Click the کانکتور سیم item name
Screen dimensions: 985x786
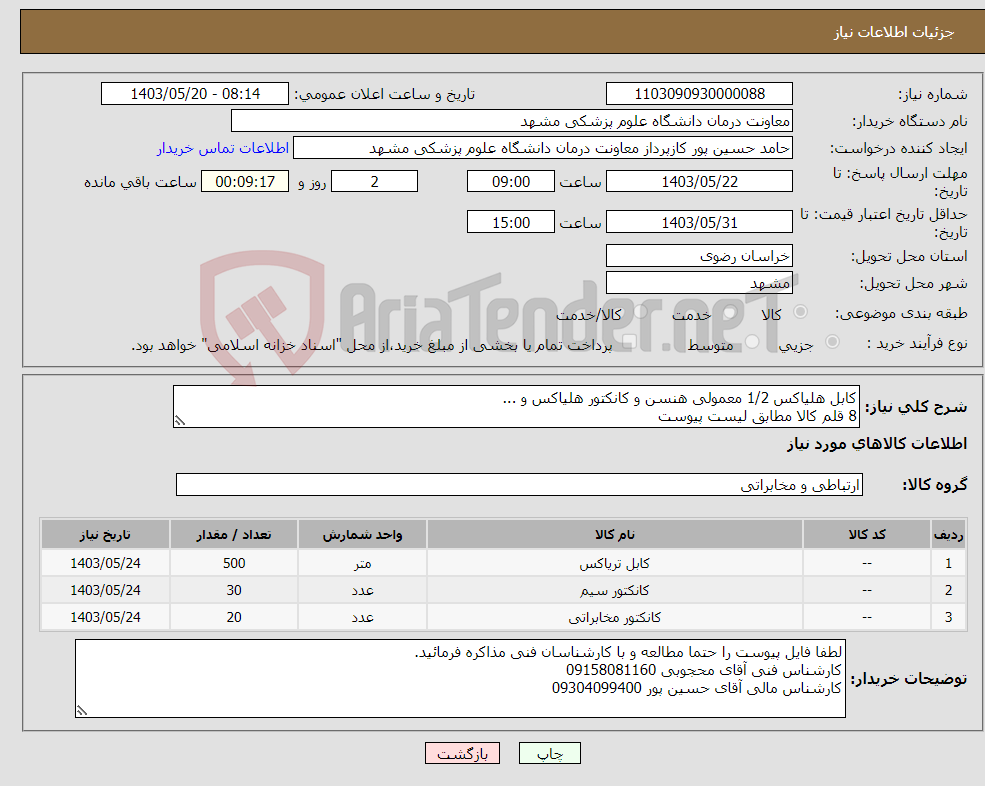tap(614, 591)
